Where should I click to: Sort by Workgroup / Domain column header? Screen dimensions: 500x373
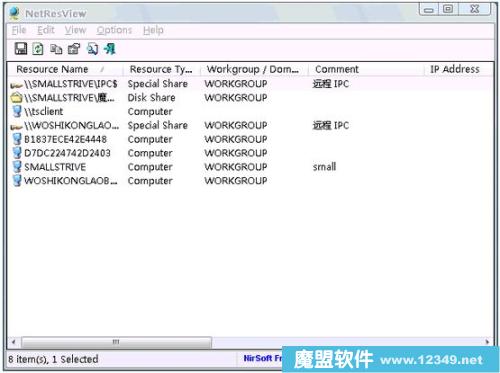(x=254, y=69)
